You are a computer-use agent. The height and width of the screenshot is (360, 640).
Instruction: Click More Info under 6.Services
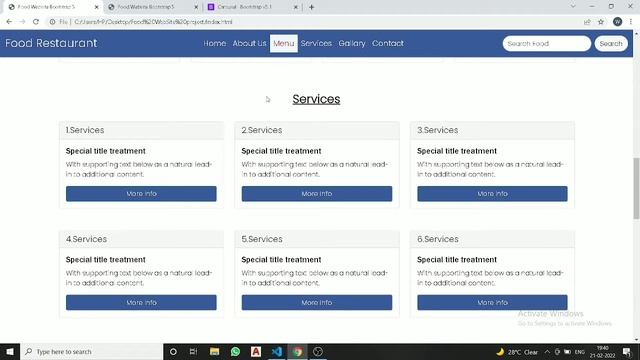(492, 302)
